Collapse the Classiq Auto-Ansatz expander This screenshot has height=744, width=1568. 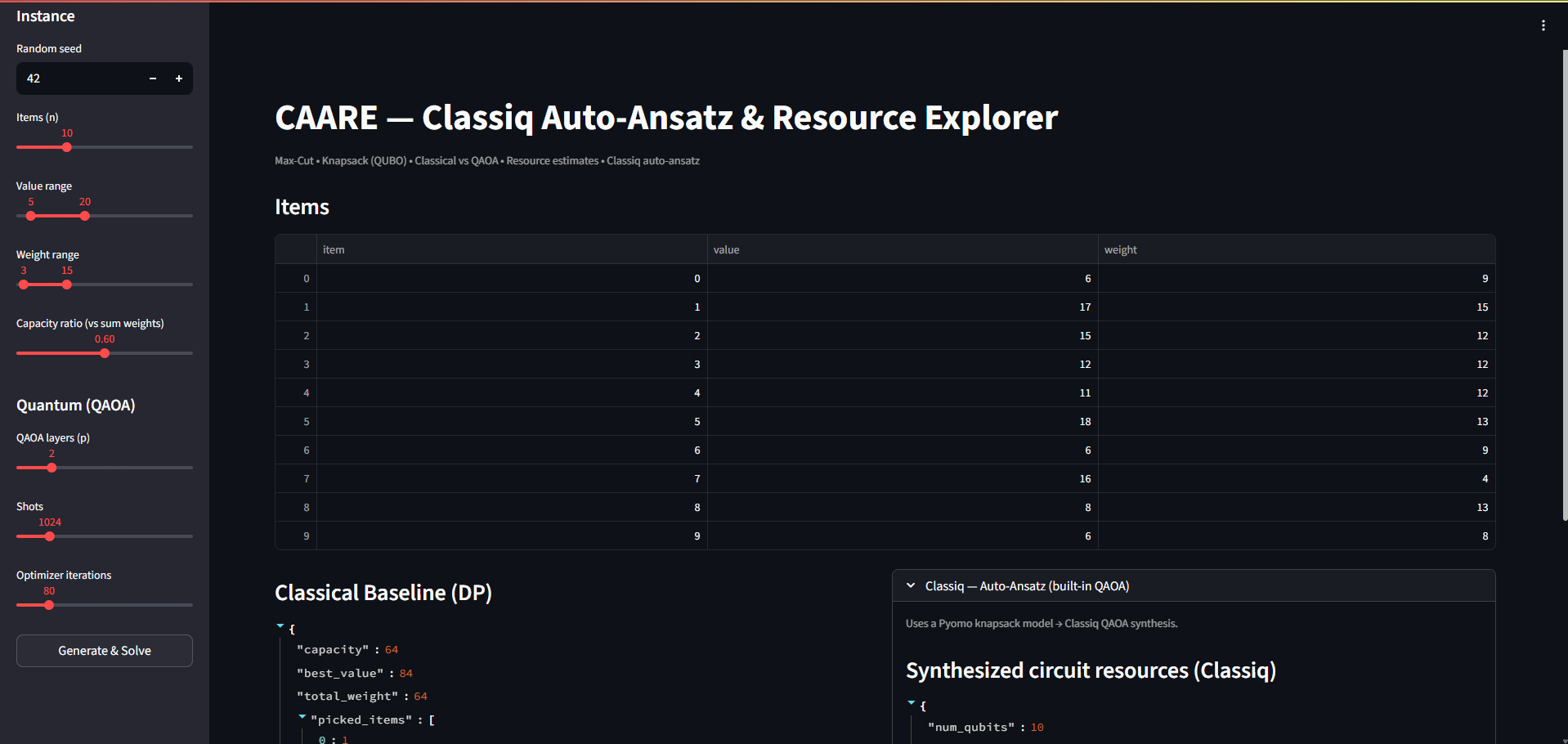tap(1194, 586)
